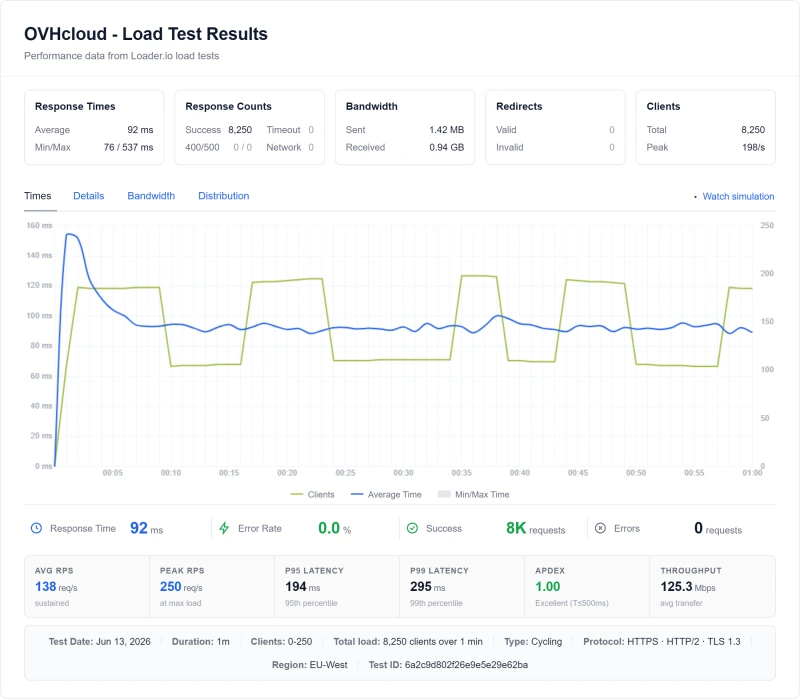Click the Watch simulation link
The height and width of the screenshot is (699, 800).
(738, 196)
